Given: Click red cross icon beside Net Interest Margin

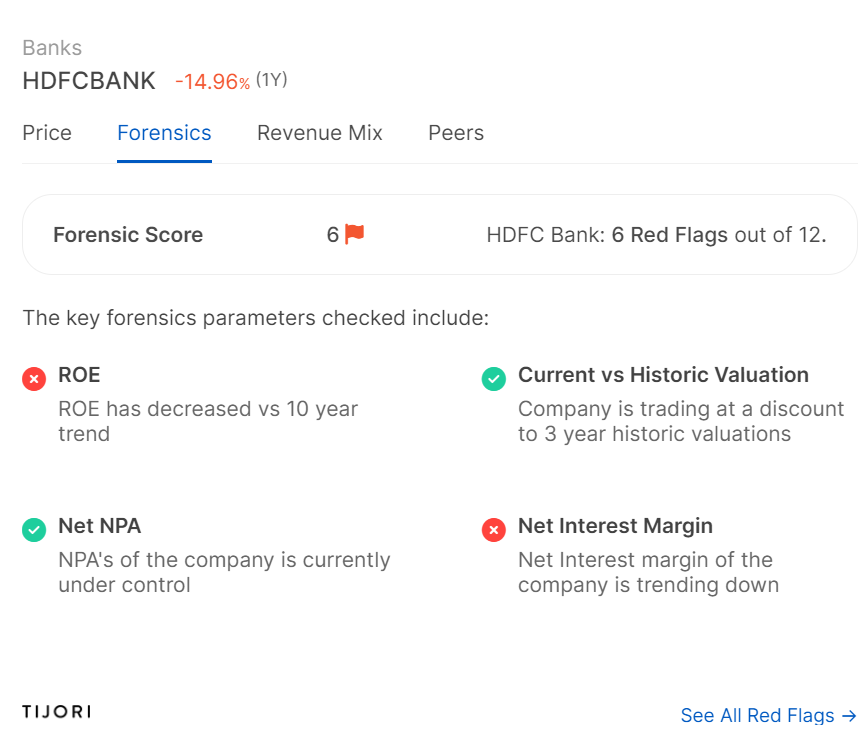Looking at the screenshot, I should 494,530.
